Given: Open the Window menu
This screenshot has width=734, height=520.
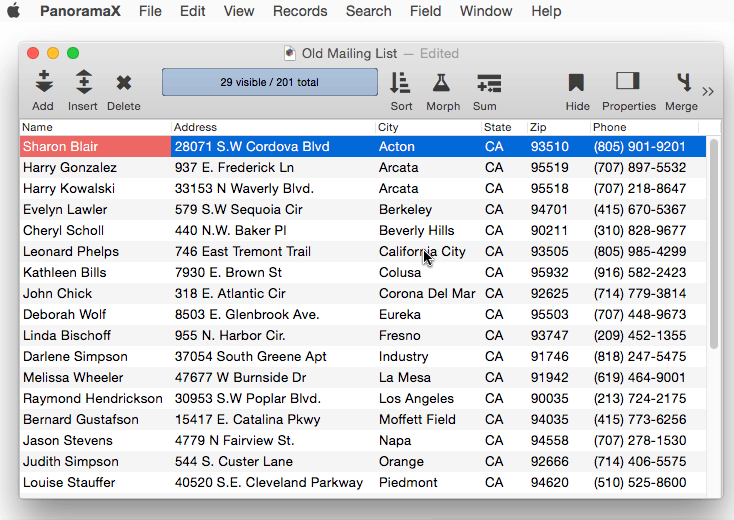Looking at the screenshot, I should (486, 11).
